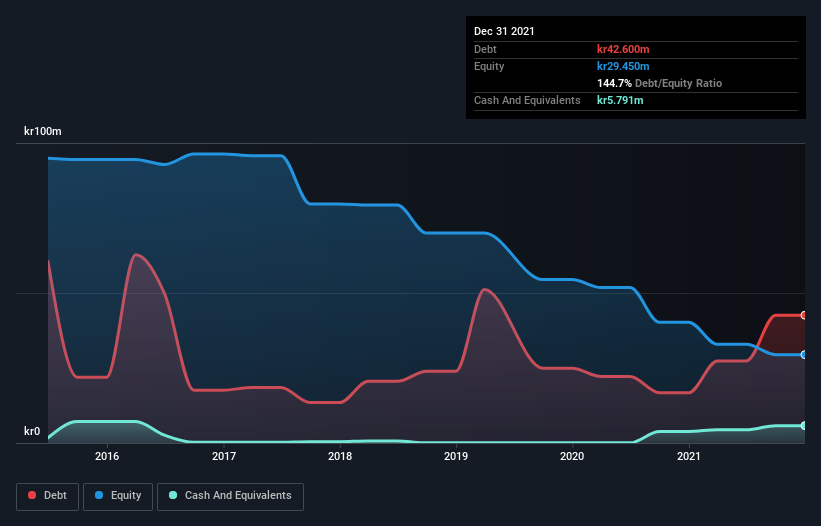Click the kr29.450m equity value

point(623,66)
